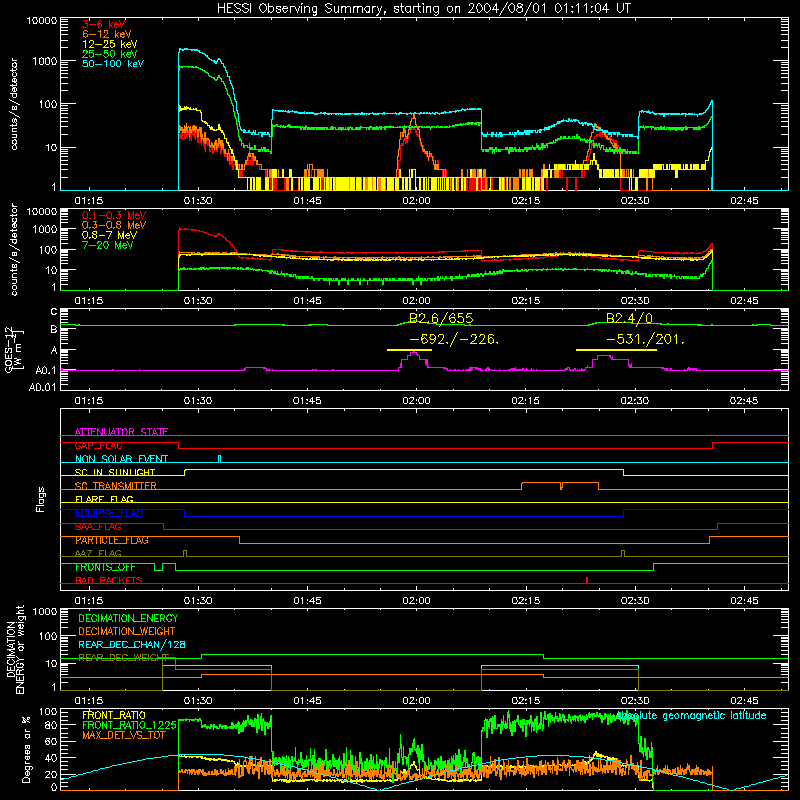Click the vertical Flags axis title

pos(41,499)
